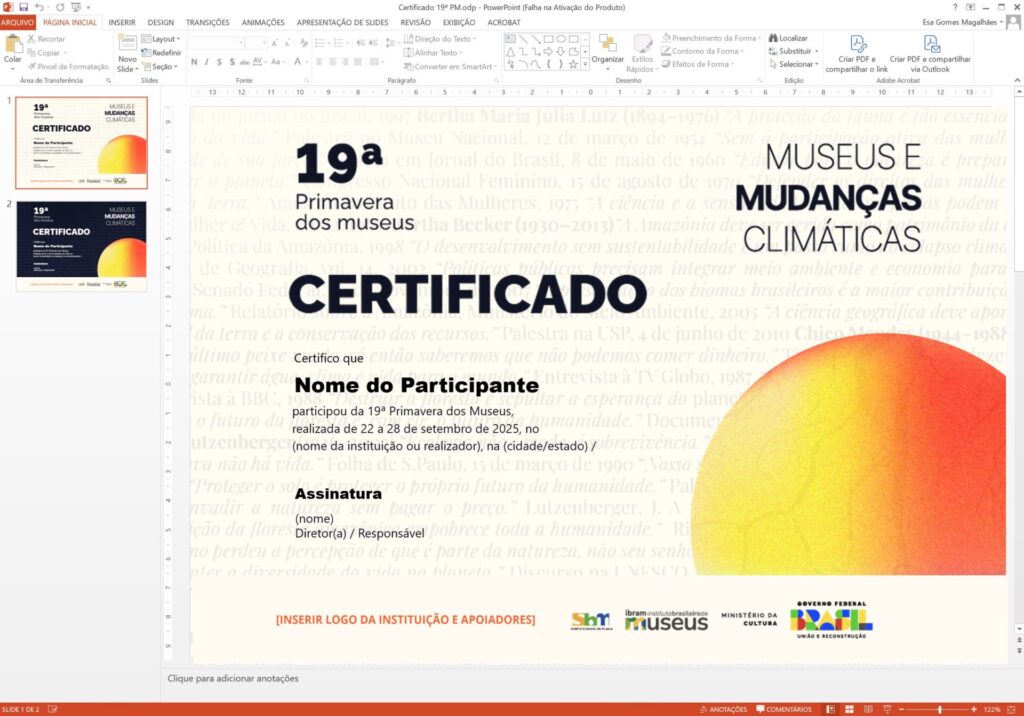1024x716 pixels.
Task: Toggle the Anotações notes pane
Action: click(722, 709)
